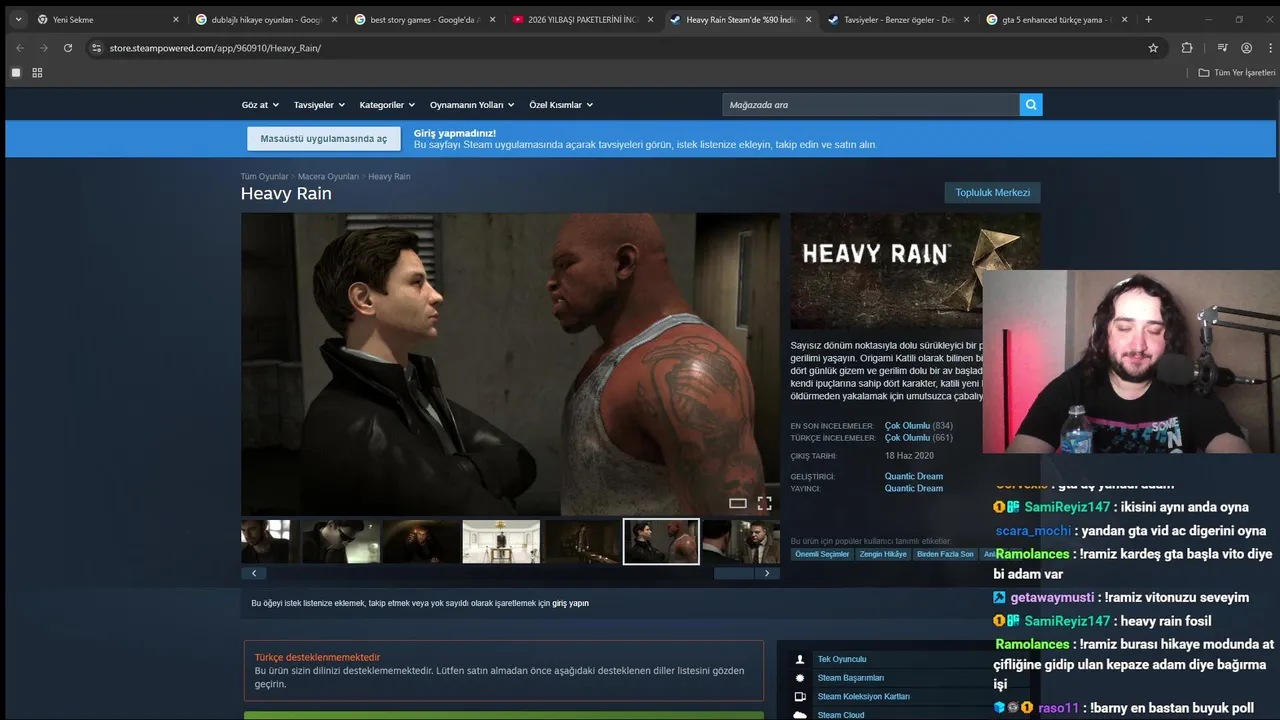Click the 'Macera Oyunları' breadcrumb link

pyautogui.click(x=328, y=177)
